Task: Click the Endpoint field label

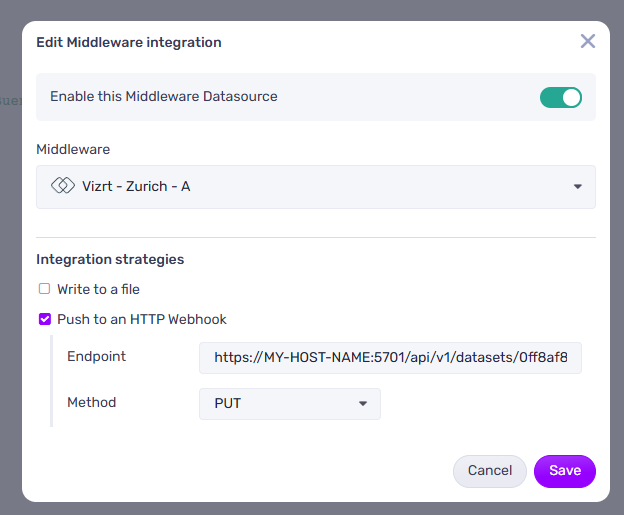Action: [96, 357]
